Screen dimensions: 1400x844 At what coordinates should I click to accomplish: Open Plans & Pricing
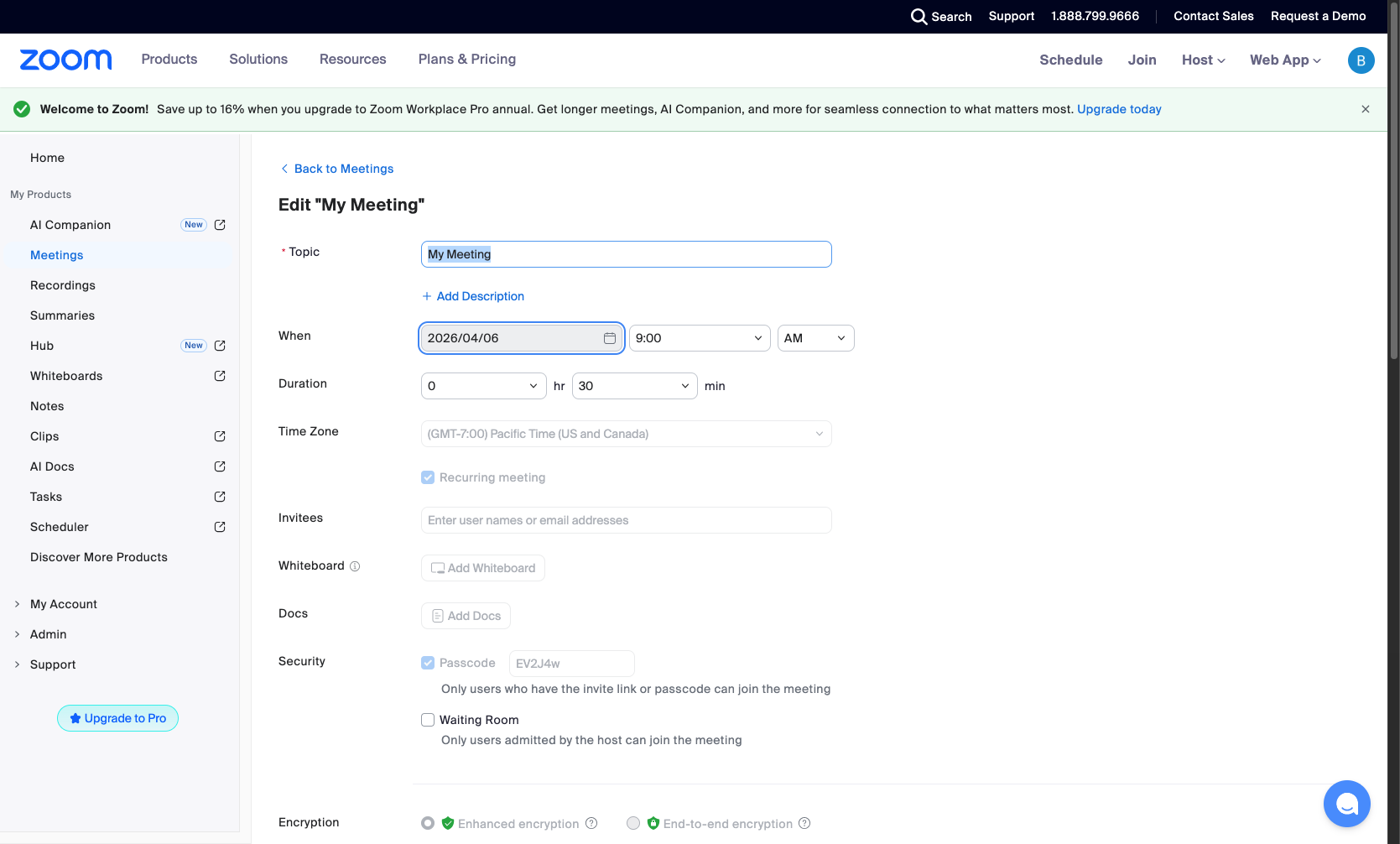(467, 60)
